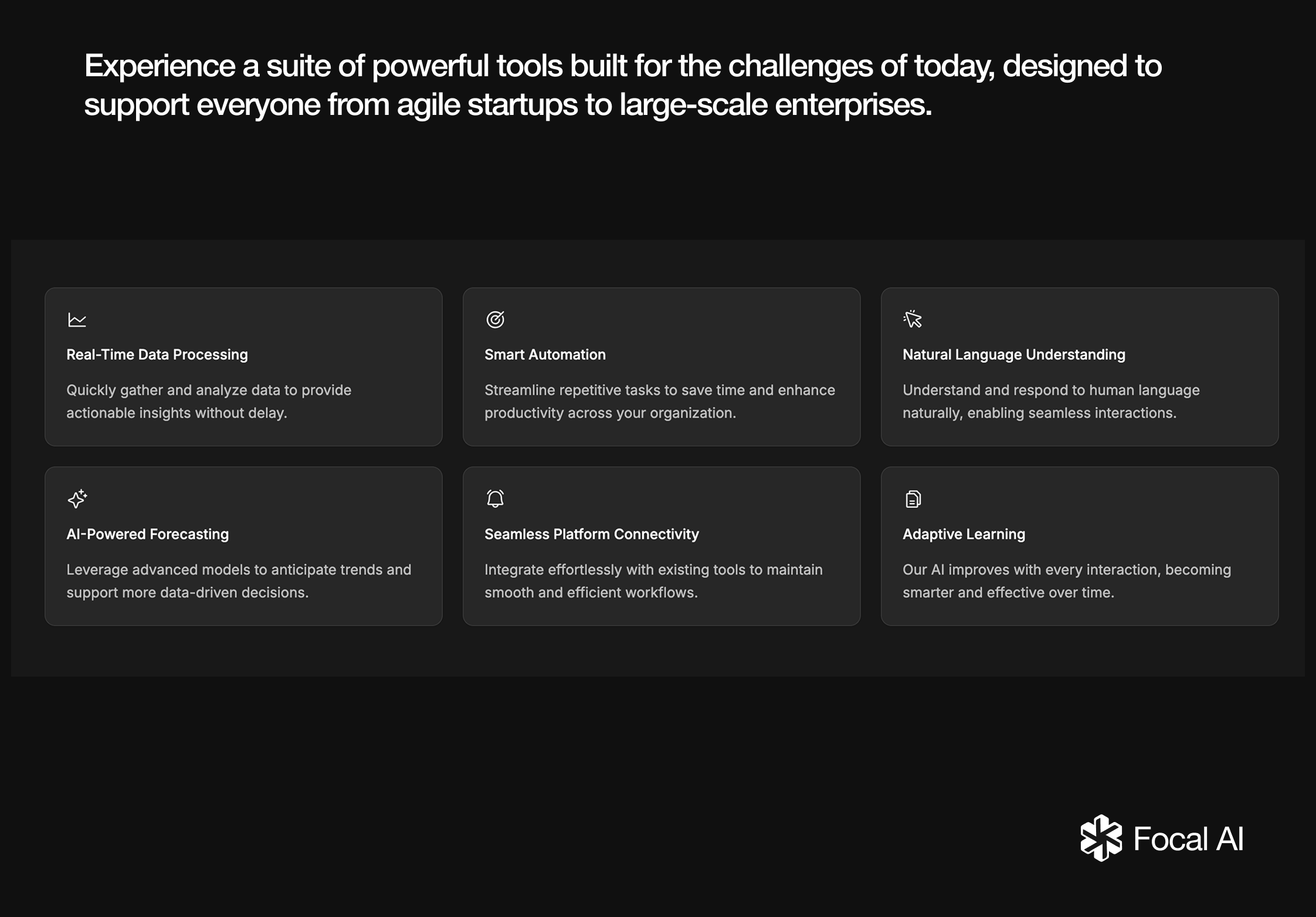Click the line chart icon
The height and width of the screenshot is (917, 1316).
click(x=77, y=320)
